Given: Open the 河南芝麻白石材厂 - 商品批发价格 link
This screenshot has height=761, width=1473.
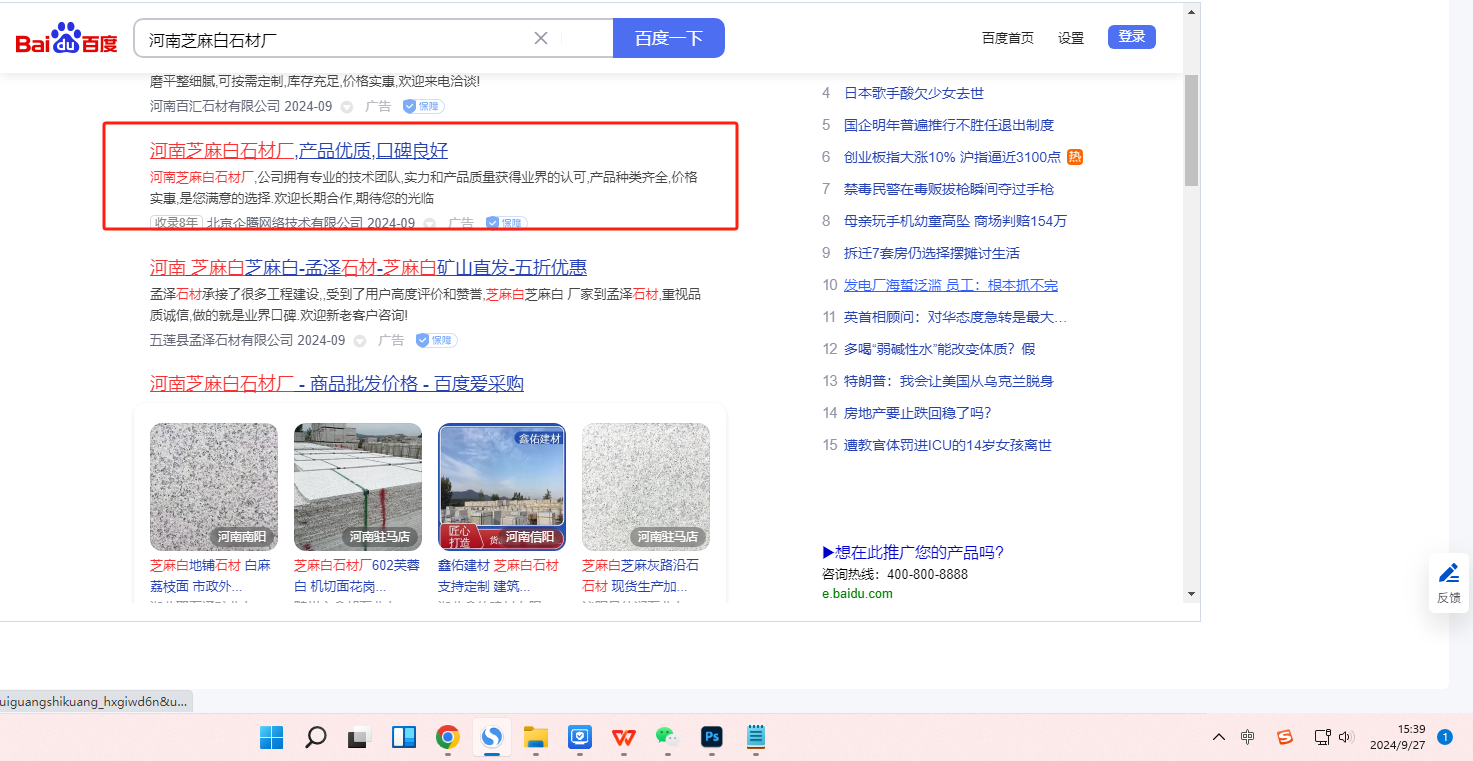Looking at the screenshot, I should click(336, 384).
